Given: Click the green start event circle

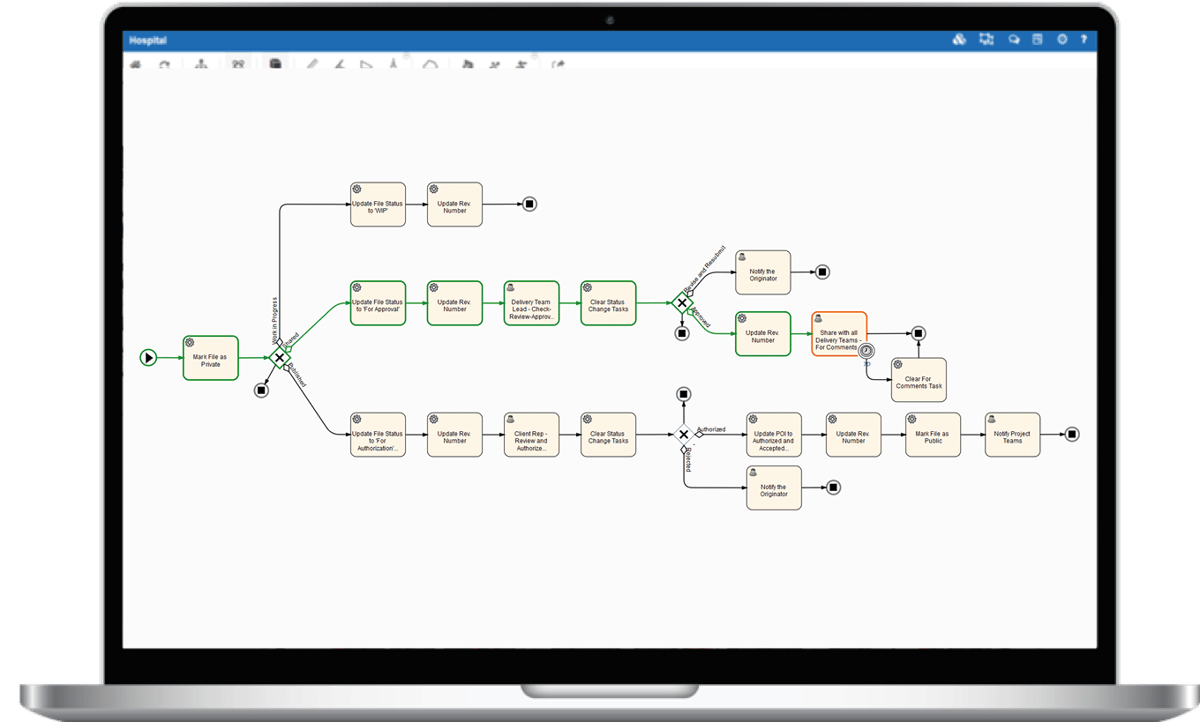Looking at the screenshot, I should pos(148,357).
